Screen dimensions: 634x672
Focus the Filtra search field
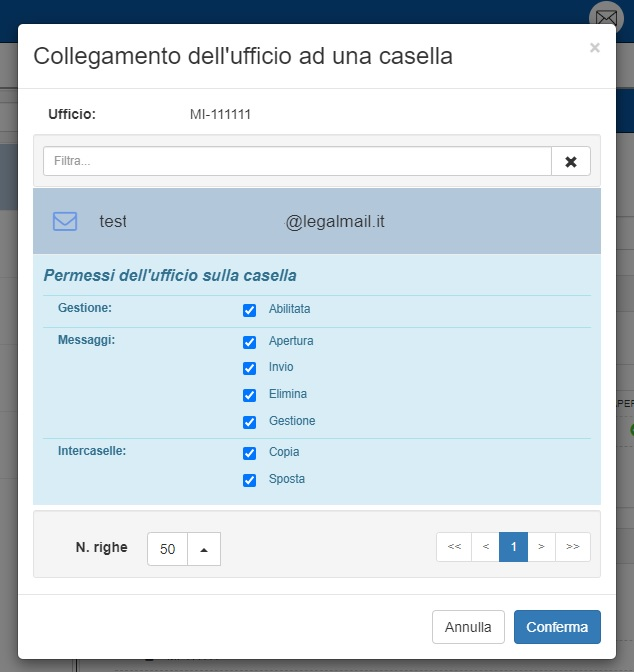[x=297, y=161]
